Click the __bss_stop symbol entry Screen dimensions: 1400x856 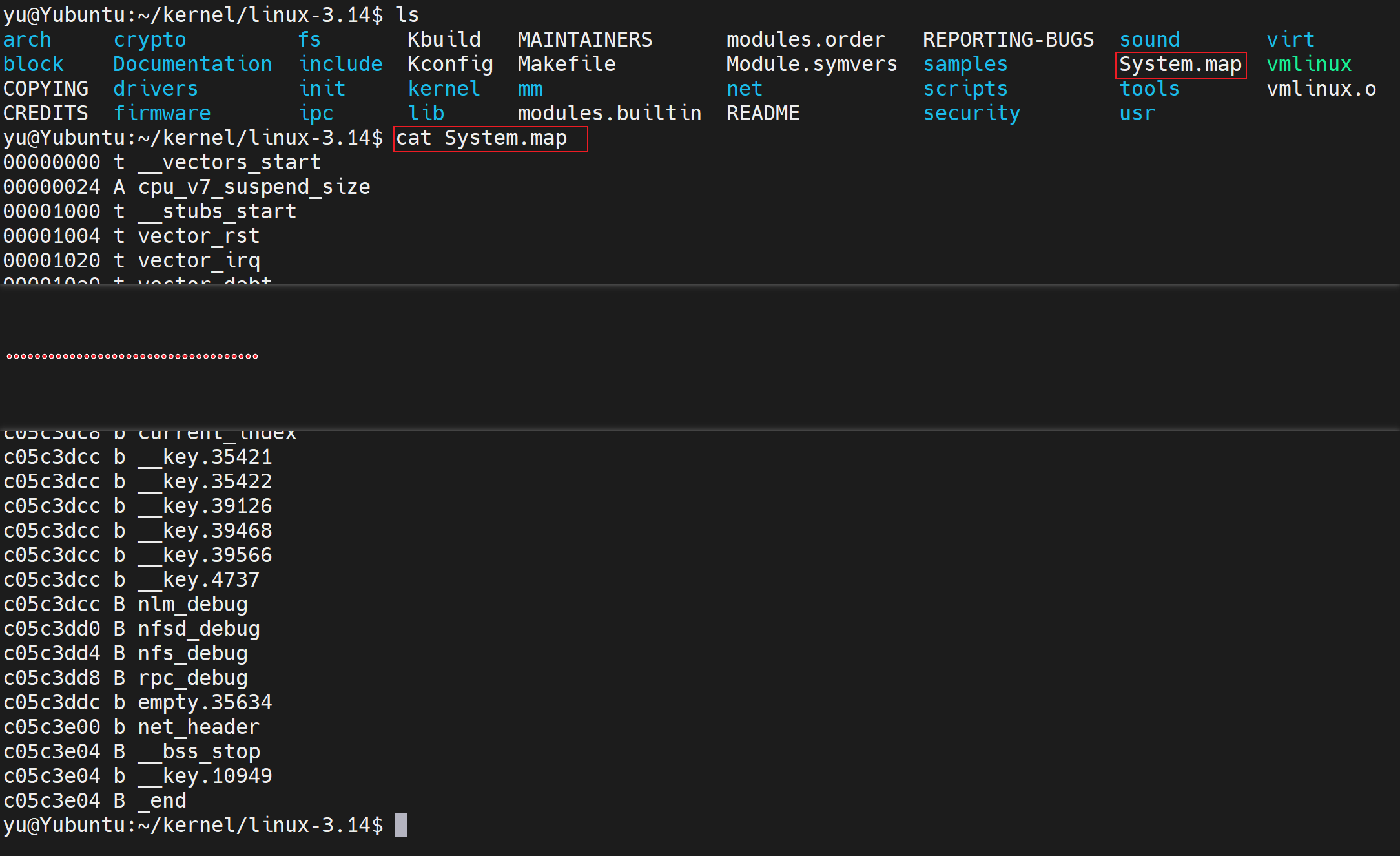pos(199,752)
